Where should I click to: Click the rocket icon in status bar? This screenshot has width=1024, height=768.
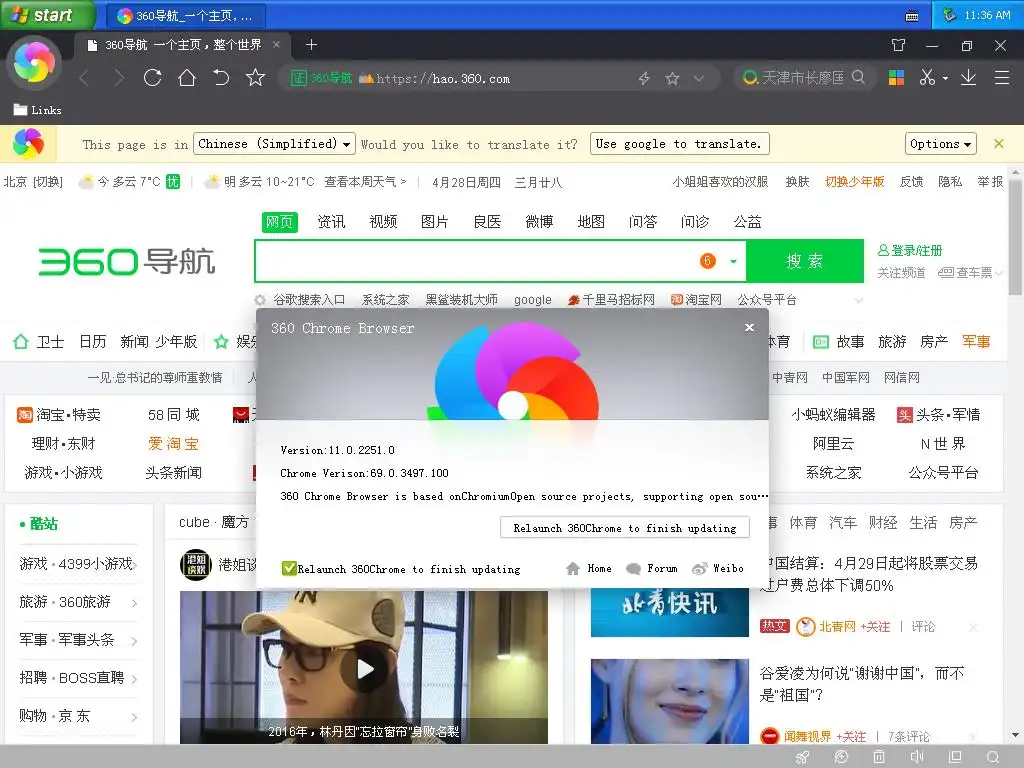802,757
